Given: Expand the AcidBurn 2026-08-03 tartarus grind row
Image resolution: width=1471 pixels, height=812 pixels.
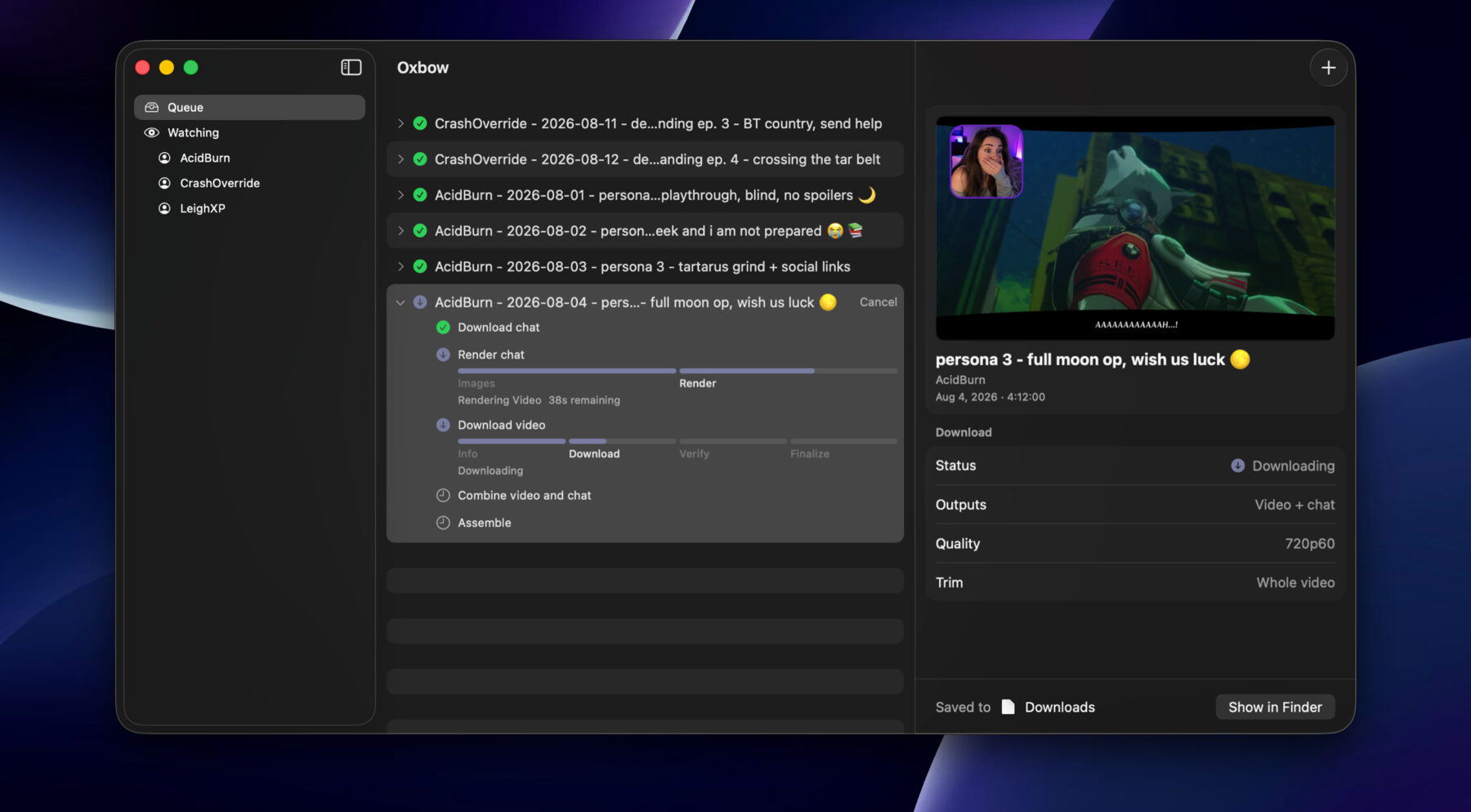Looking at the screenshot, I should 400,266.
